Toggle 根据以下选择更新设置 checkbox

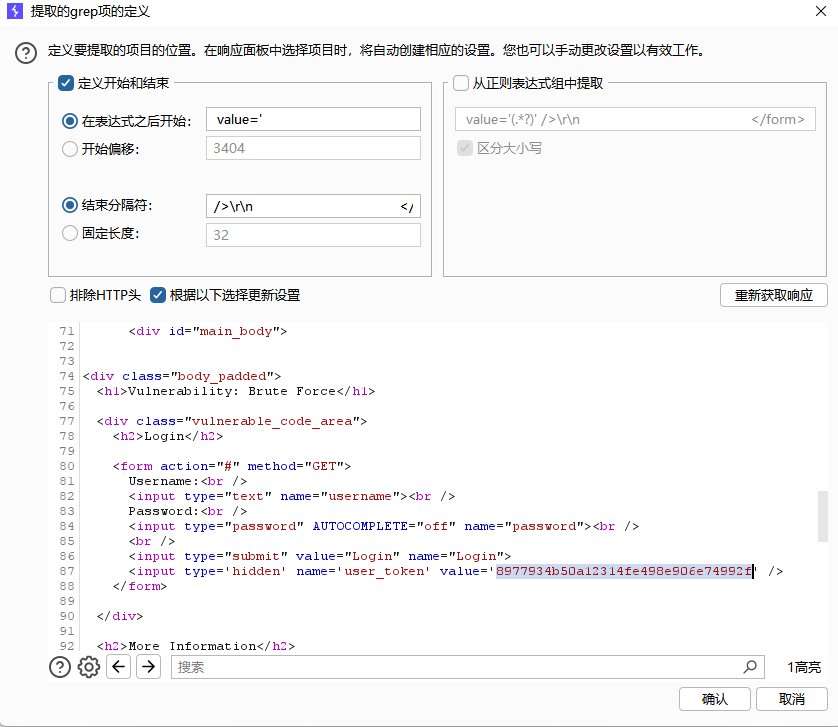point(158,295)
